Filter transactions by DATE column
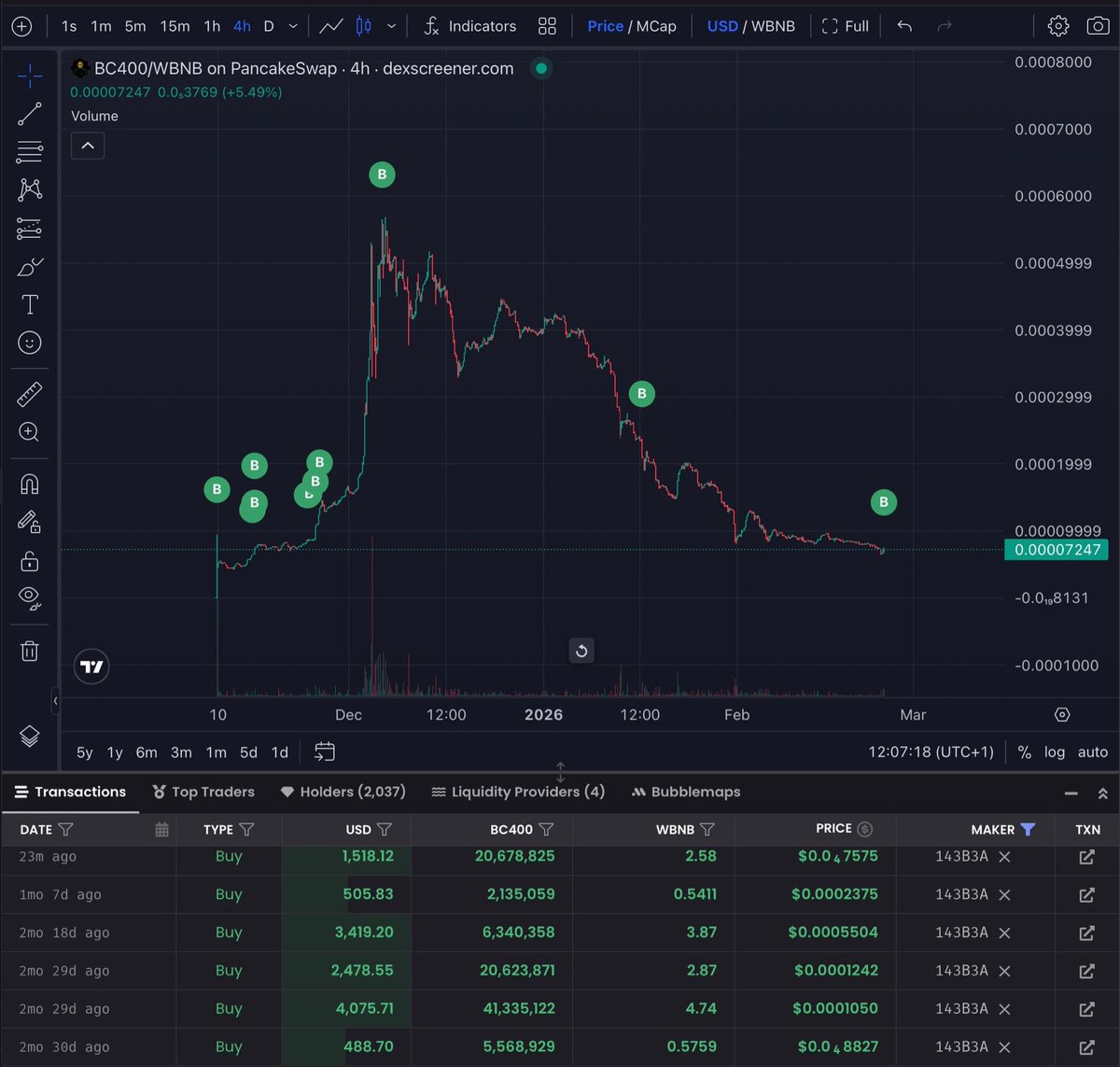Image resolution: width=1120 pixels, height=1067 pixels. [65, 829]
